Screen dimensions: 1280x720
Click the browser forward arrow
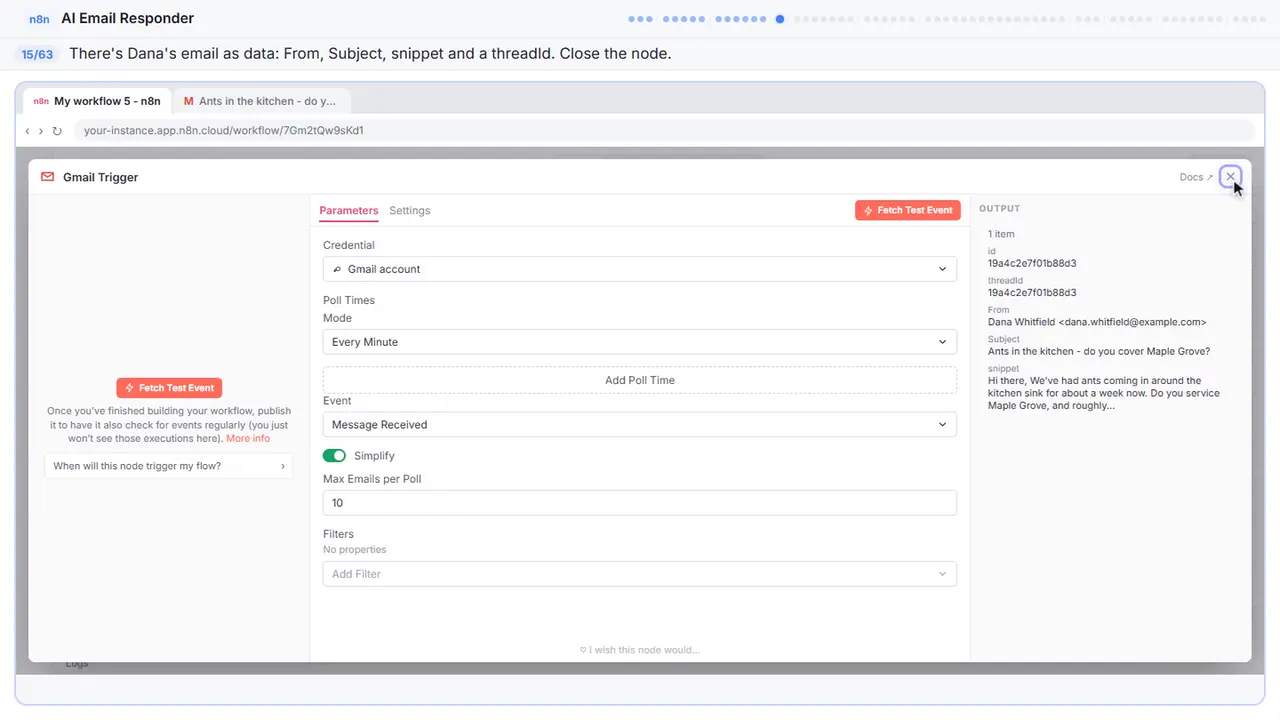41,131
